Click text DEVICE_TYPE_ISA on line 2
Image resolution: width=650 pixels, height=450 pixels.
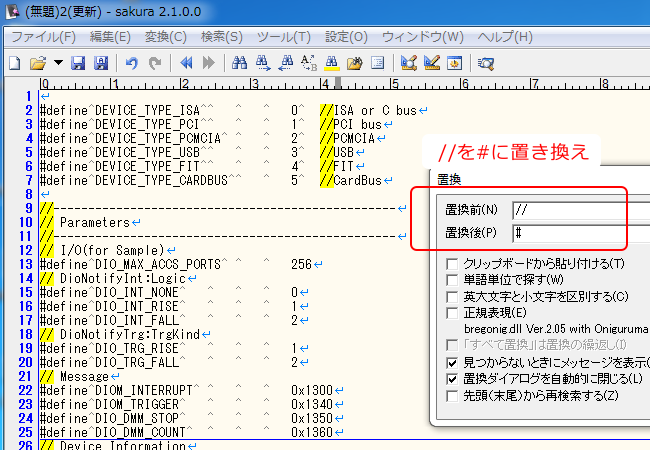pyautogui.click(x=147, y=111)
